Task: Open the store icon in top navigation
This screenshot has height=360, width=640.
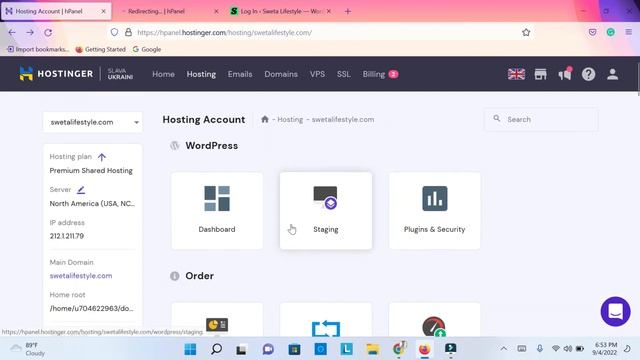Action: coord(540,74)
